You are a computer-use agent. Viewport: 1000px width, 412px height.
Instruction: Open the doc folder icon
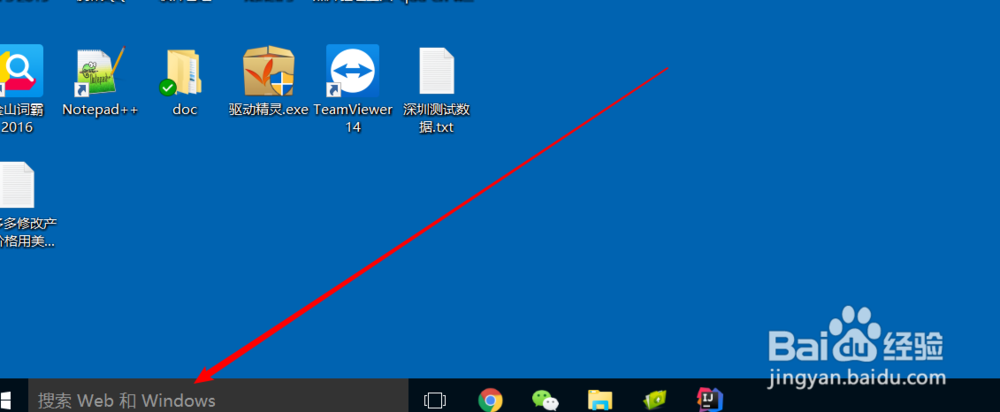tap(181, 71)
